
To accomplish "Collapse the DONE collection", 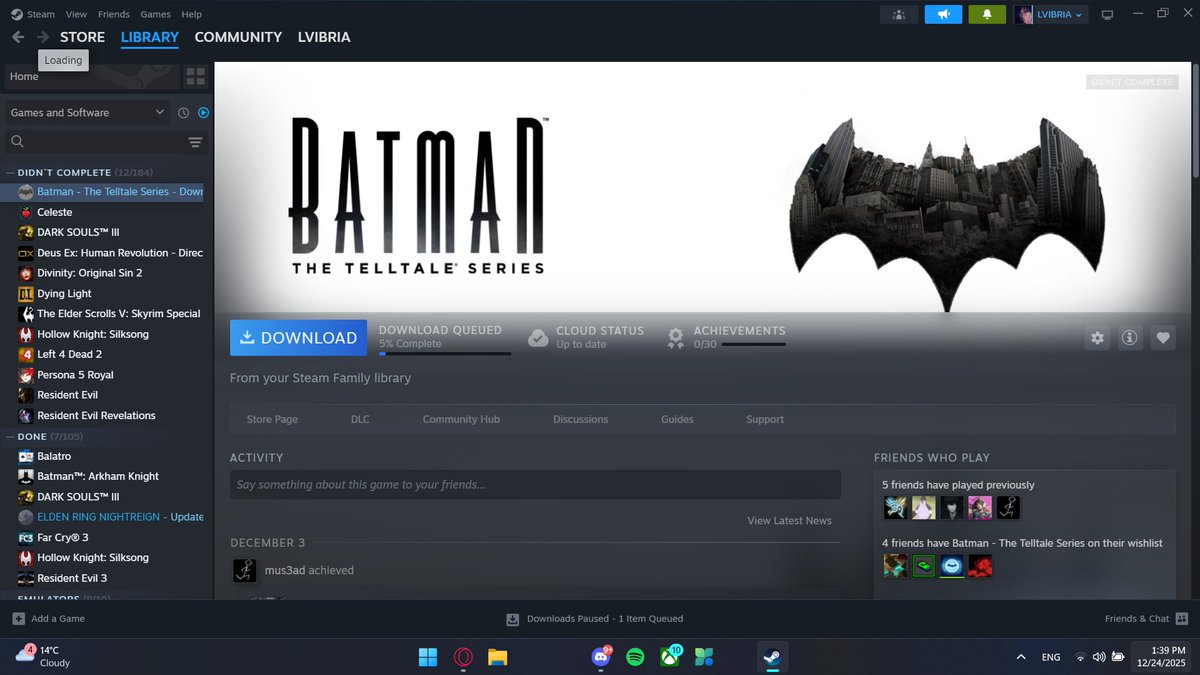I will [x=10, y=436].
